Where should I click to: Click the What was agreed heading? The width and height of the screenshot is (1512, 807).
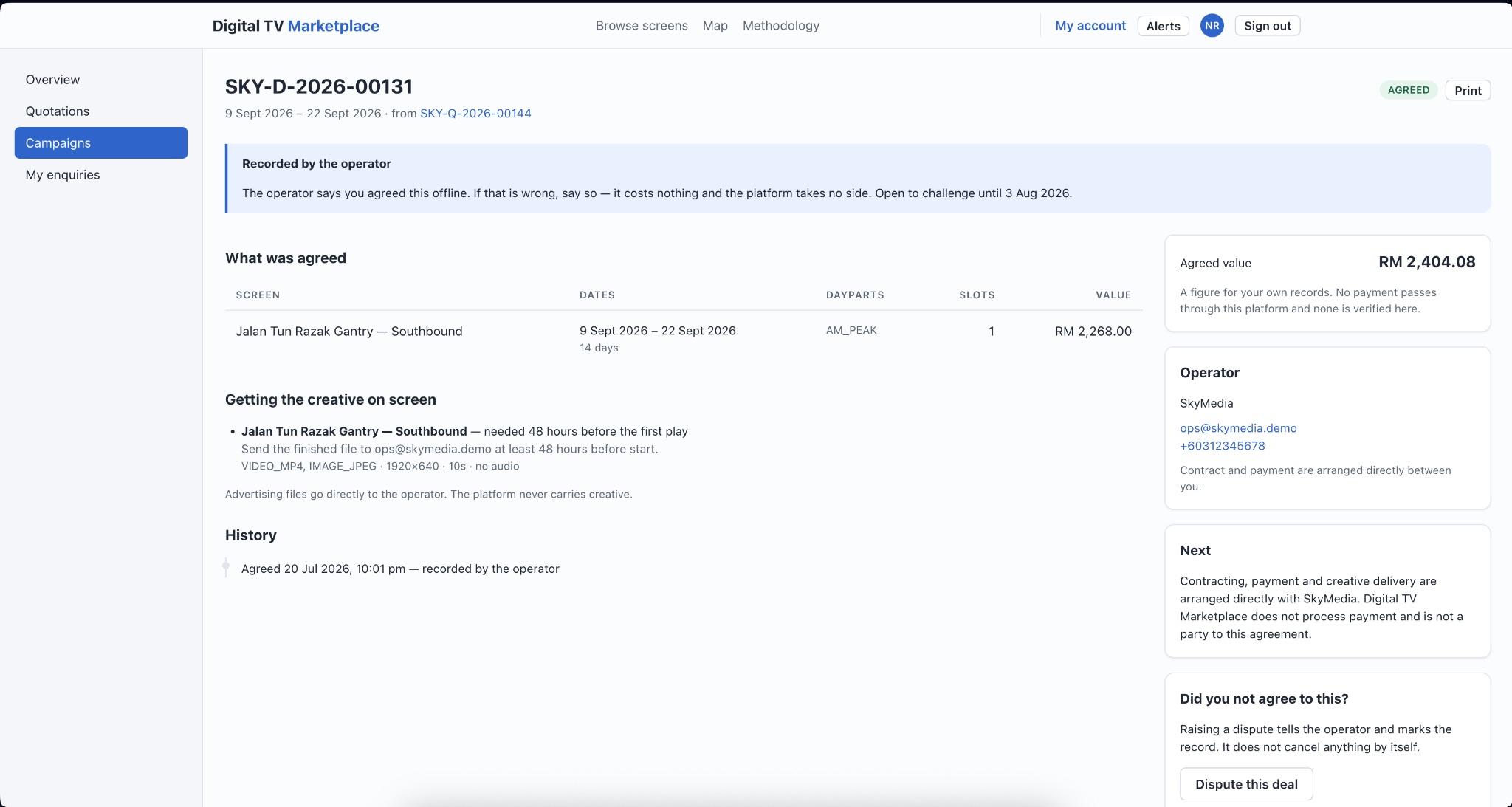[x=286, y=258]
